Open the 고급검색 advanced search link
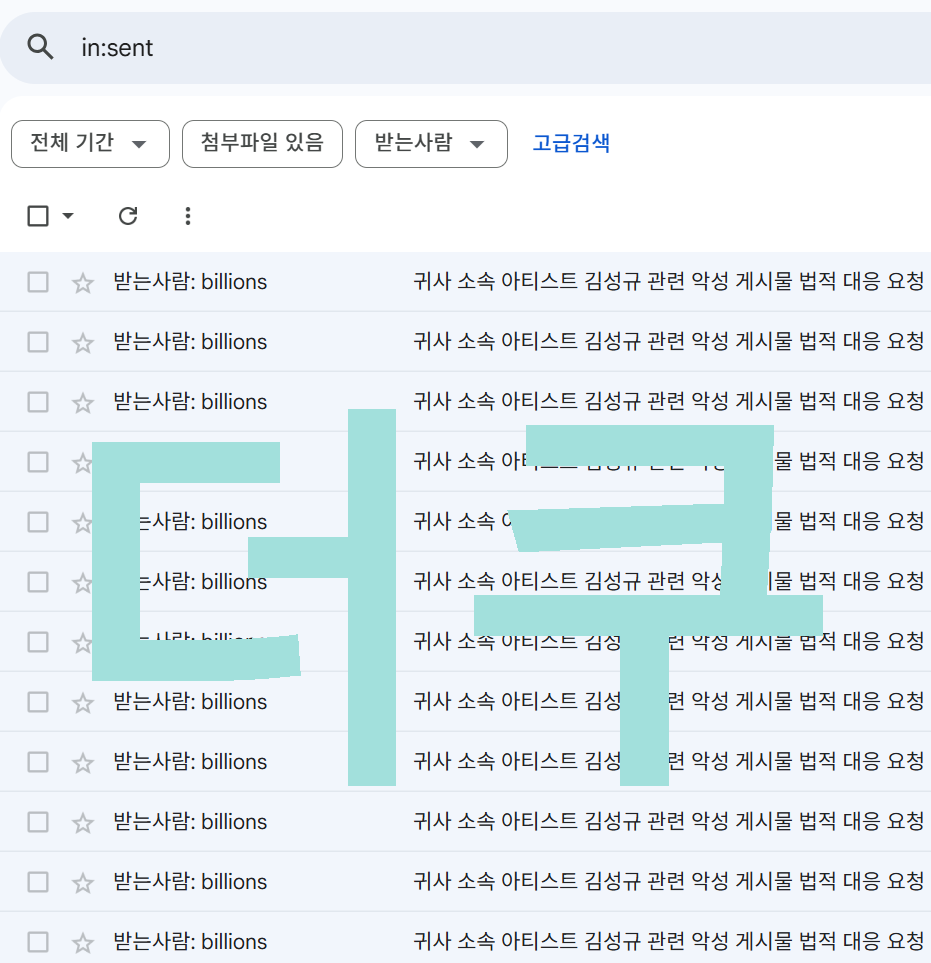Screen dimensions: 931x963 [571, 143]
